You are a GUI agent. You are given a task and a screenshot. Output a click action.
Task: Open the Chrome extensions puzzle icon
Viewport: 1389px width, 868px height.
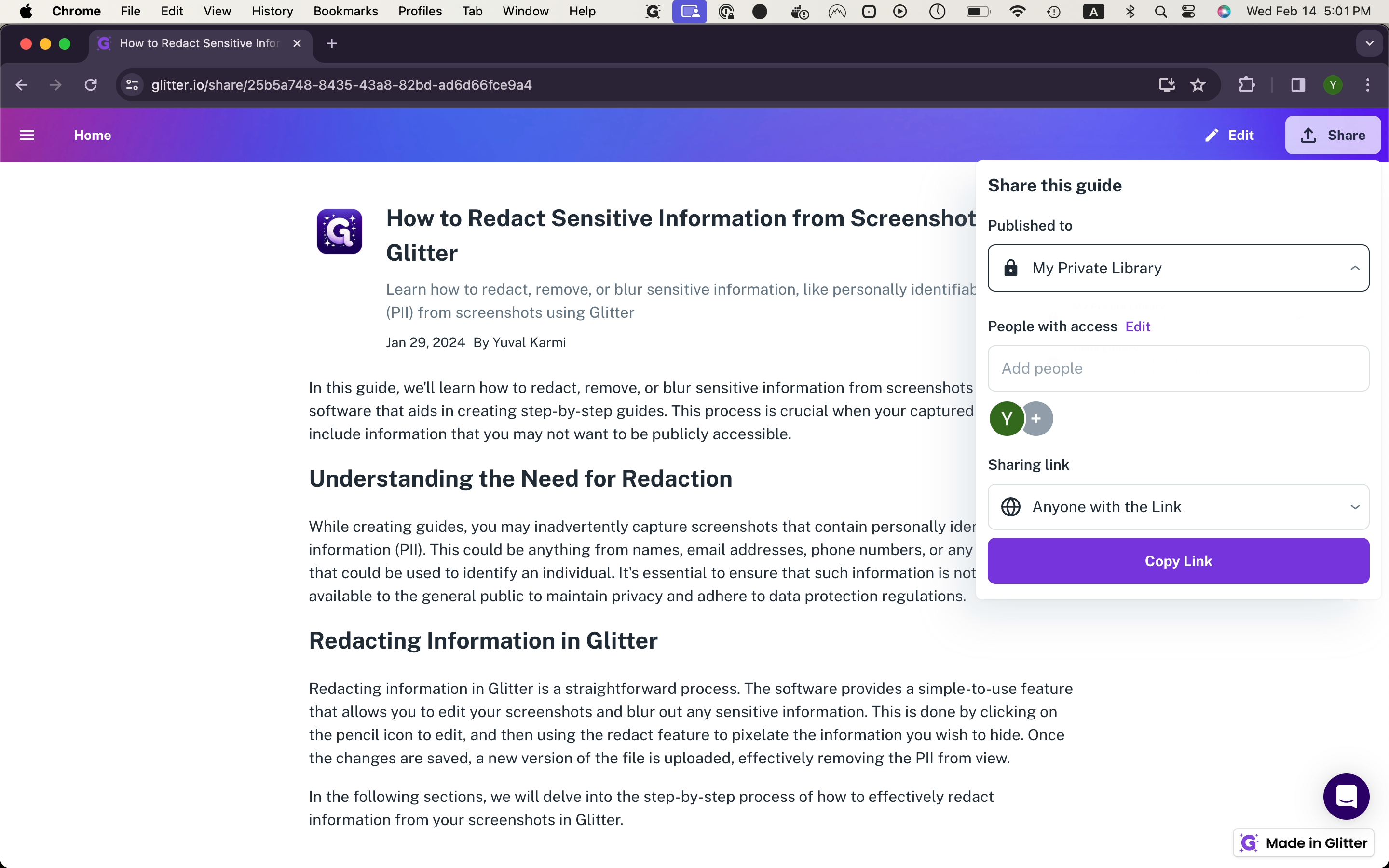point(1247,85)
